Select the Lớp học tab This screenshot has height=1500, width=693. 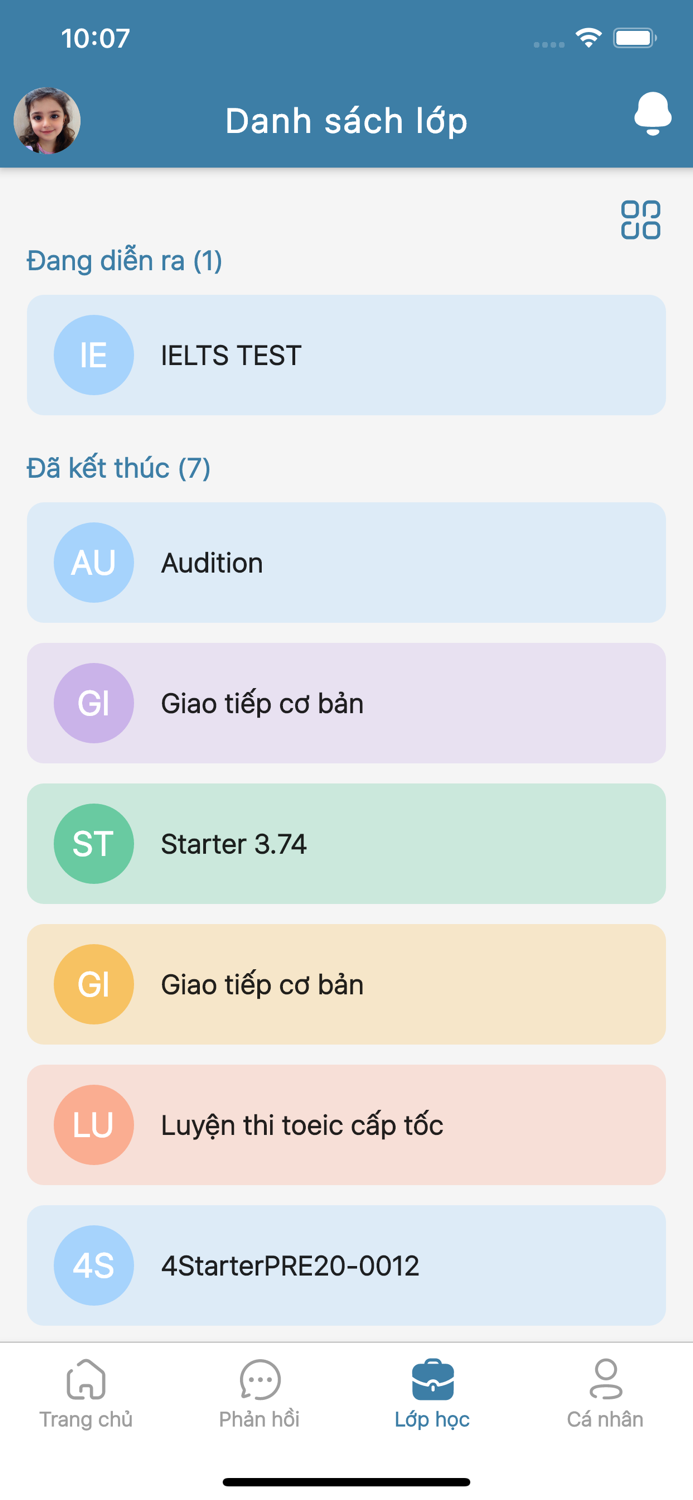[x=432, y=1393]
